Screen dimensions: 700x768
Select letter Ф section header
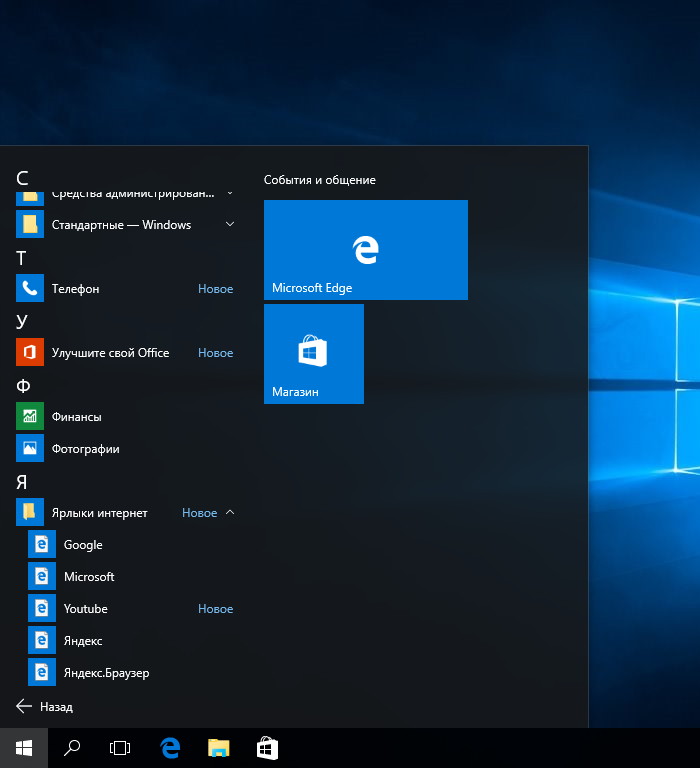coord(23,386)
